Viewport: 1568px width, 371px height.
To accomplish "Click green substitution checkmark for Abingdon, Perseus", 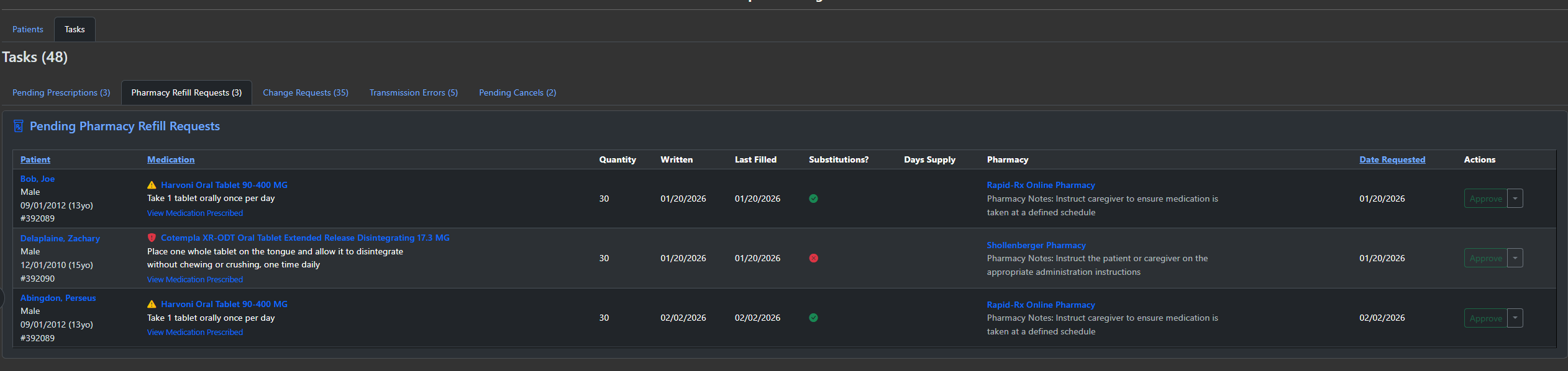I will pos(813,318).
